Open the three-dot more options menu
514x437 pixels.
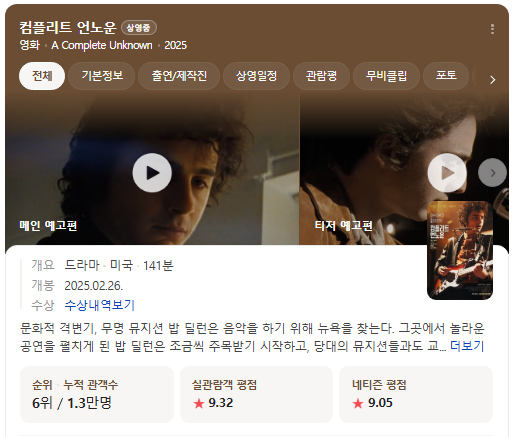pyautogui.click(x=492, y=29)
